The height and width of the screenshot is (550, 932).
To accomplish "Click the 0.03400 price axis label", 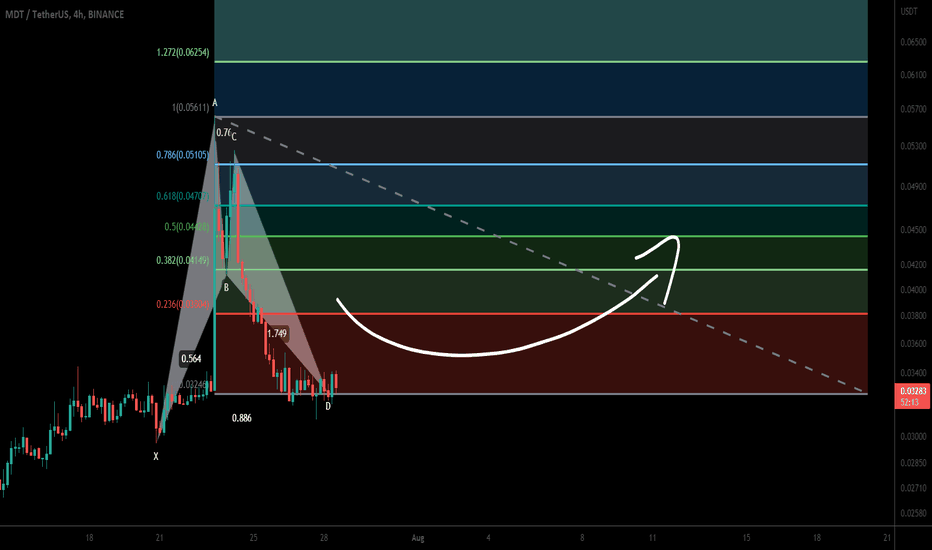I will coord(913,373).
